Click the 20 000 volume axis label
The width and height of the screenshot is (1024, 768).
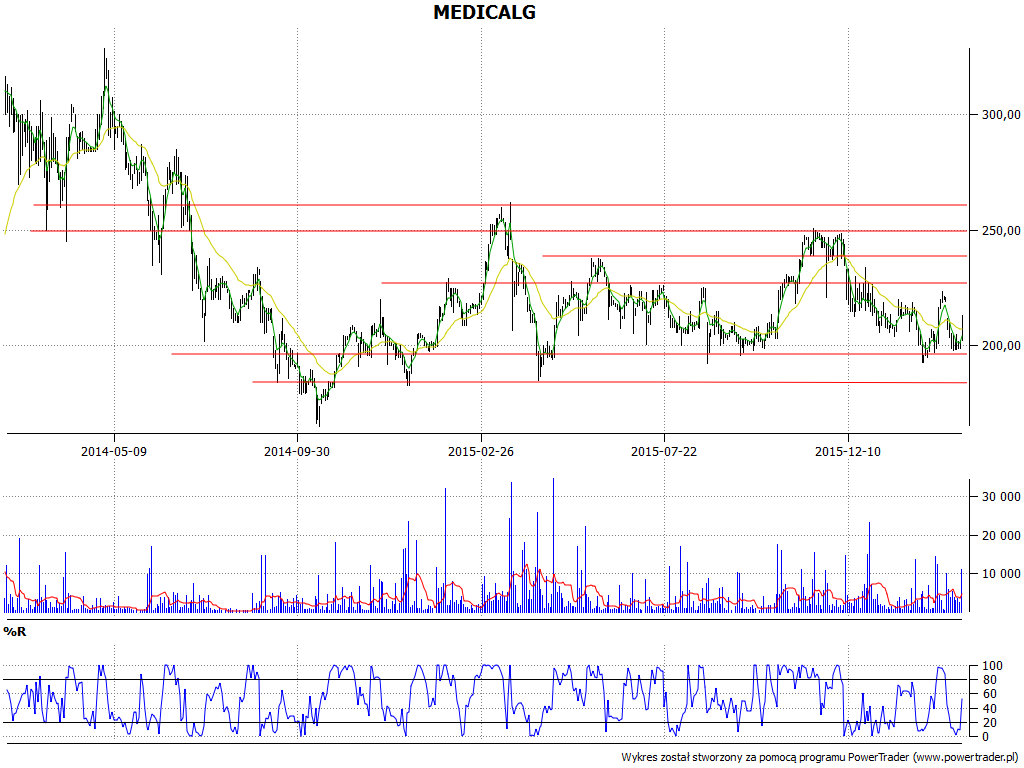click(x=1001, y=536)
